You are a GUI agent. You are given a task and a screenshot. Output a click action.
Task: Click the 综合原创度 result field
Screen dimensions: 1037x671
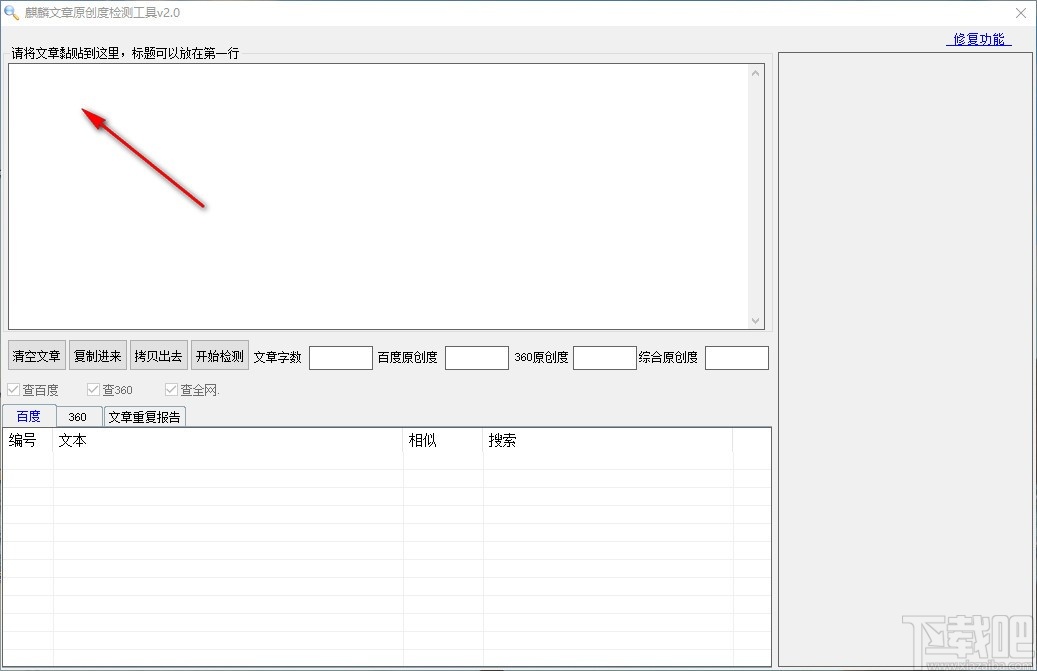pyautogui.click(x=737, y=358)
